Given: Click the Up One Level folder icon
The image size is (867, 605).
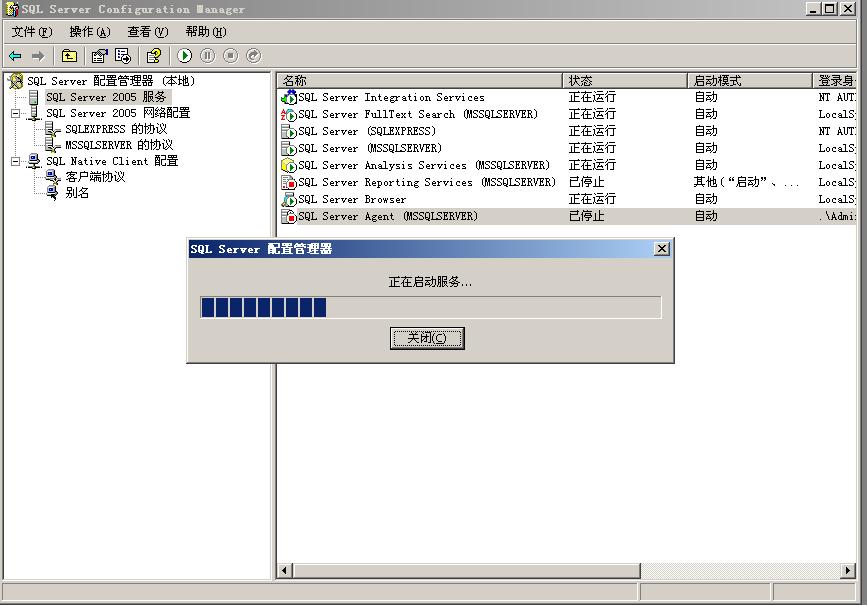Looking at the screenshot, I should [x=69, y=56].
